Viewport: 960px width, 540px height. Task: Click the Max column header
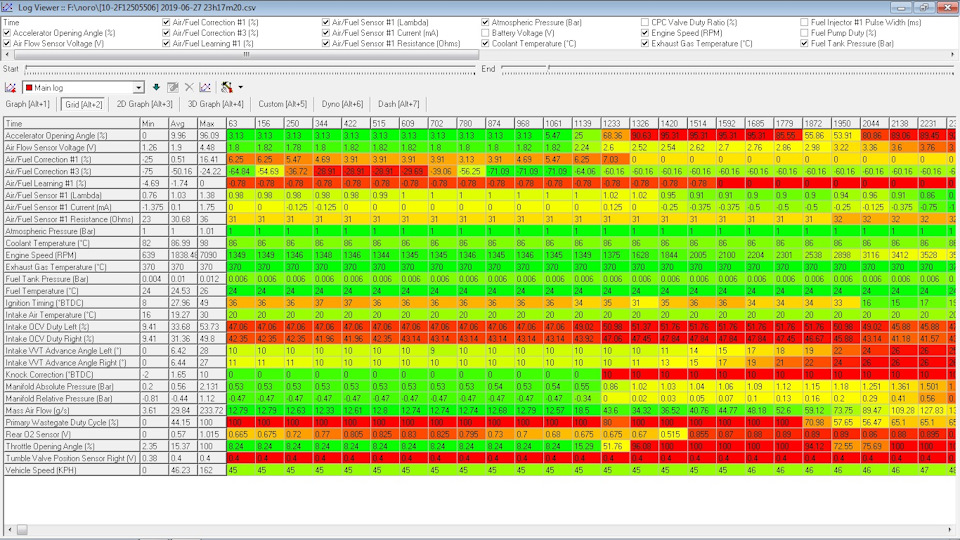pos(212,123)
